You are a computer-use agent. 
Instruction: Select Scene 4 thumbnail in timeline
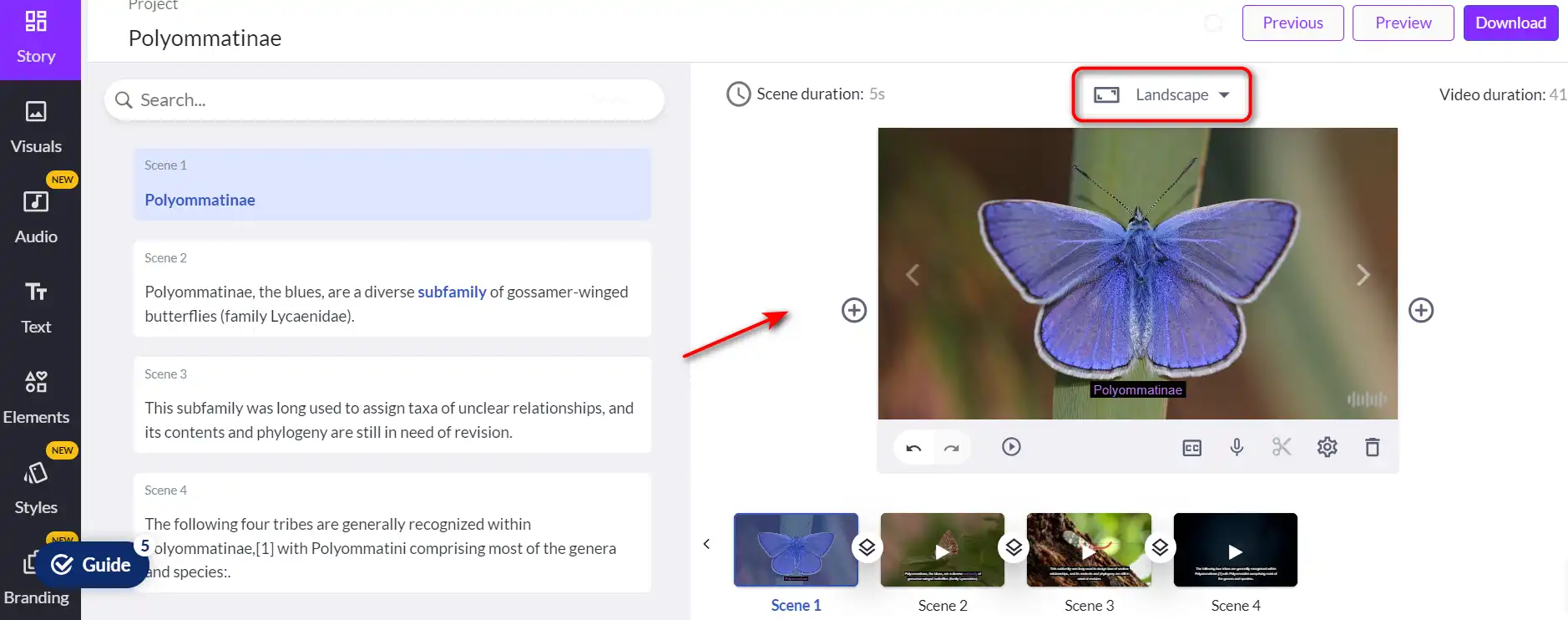(1236, 550)
